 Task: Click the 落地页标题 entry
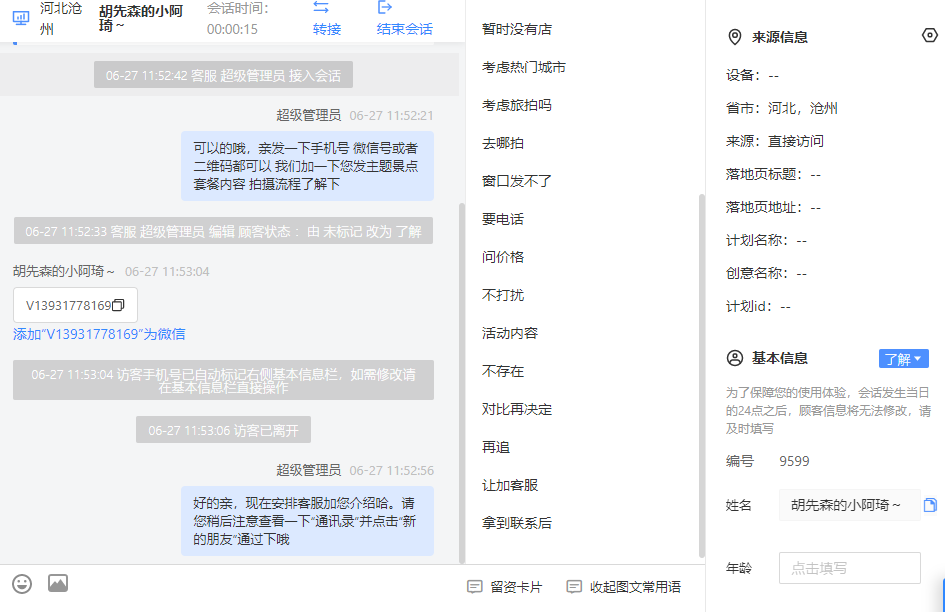tap(773, 174)
